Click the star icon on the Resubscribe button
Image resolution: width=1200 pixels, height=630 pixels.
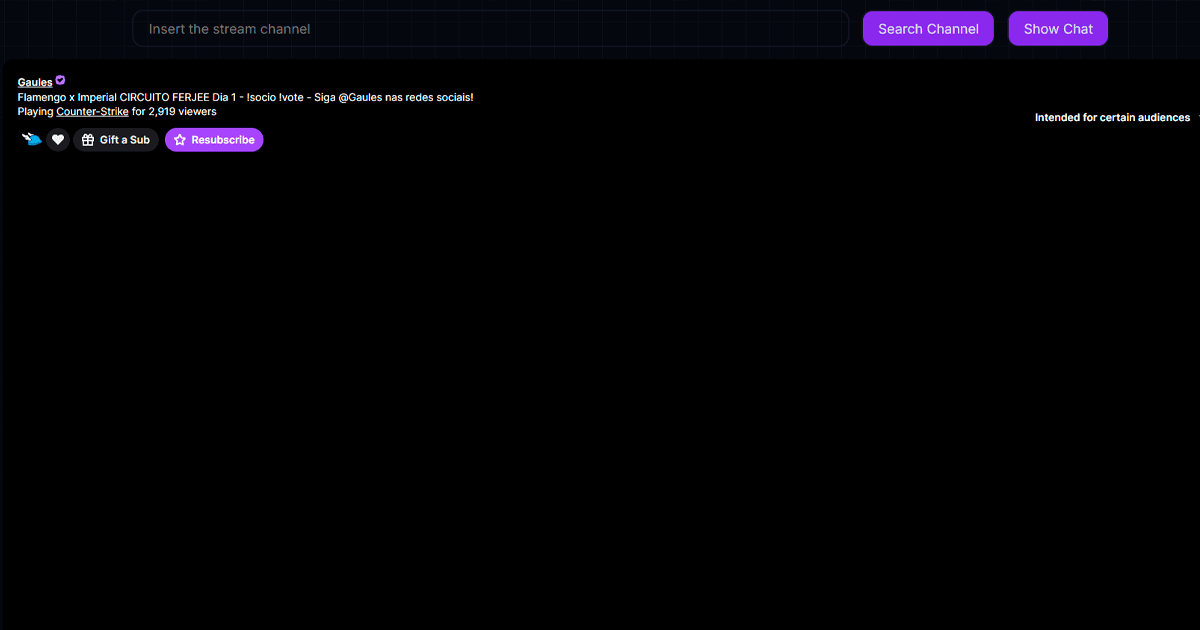point(180,140)
